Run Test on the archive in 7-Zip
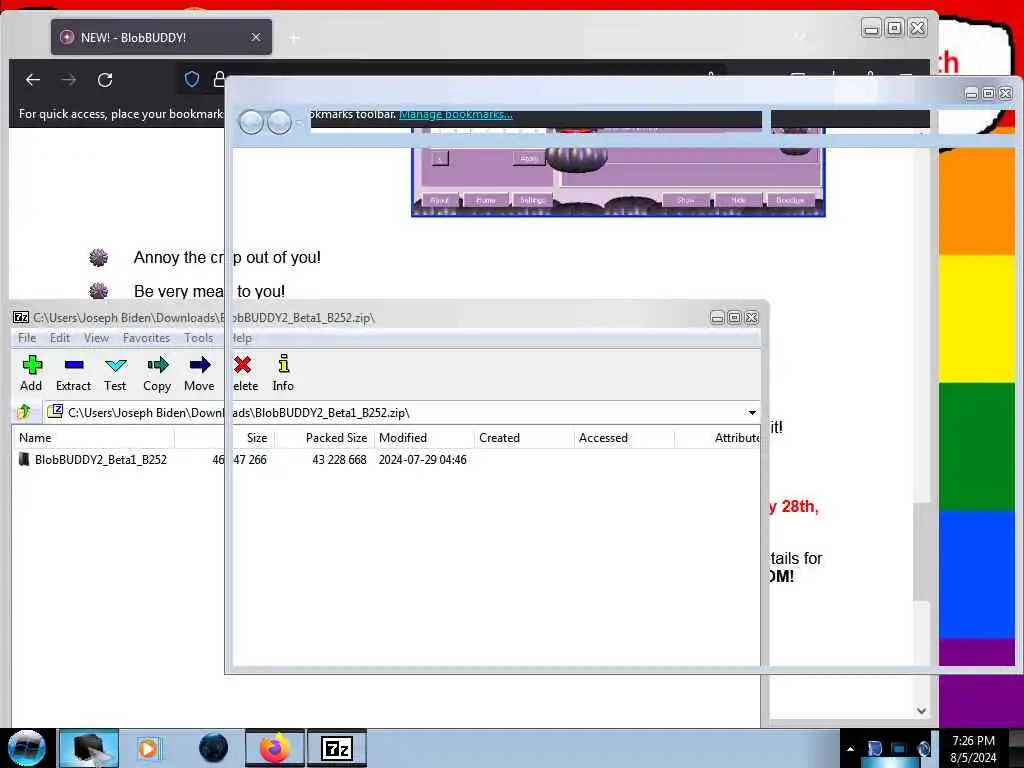The image size is (1024, 768). [116, 374]
